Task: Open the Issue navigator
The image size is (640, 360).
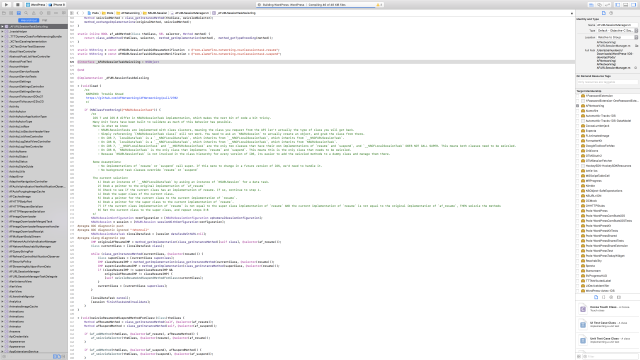Action: coord(33,13)
